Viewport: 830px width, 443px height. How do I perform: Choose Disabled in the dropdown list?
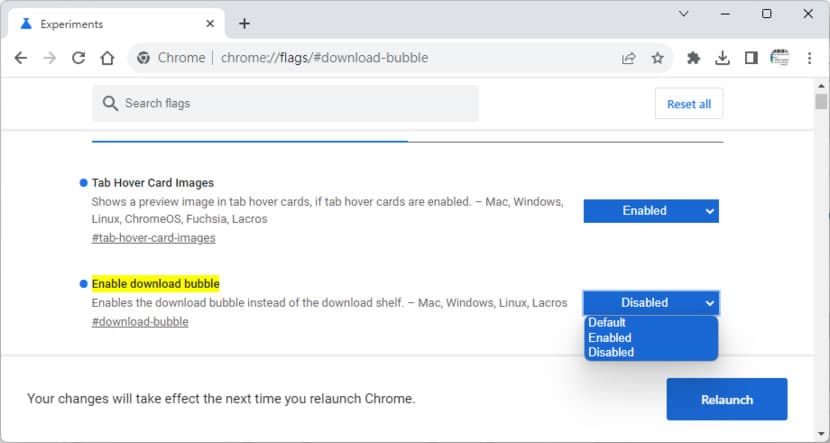pyautogui.click(x=651, y=352)
